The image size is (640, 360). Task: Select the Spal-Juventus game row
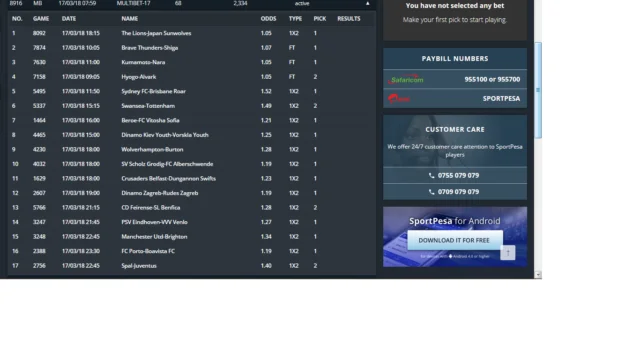click(x=192, y=266)
